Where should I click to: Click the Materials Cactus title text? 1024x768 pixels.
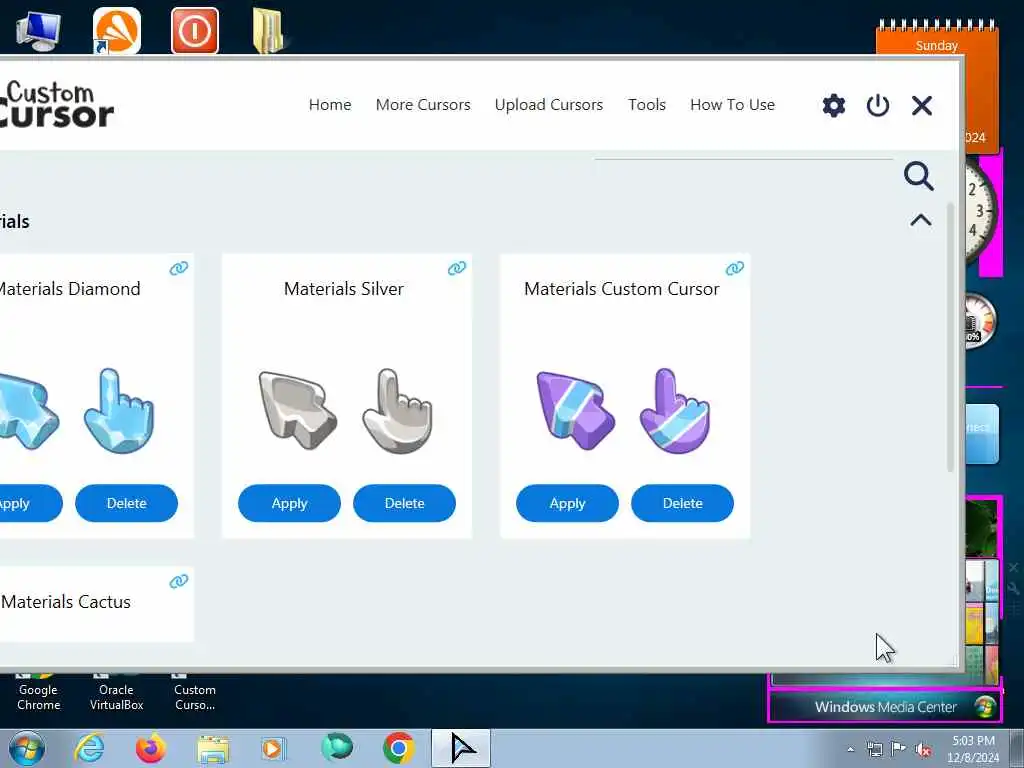pyautogui.click(x=65, y=601)
